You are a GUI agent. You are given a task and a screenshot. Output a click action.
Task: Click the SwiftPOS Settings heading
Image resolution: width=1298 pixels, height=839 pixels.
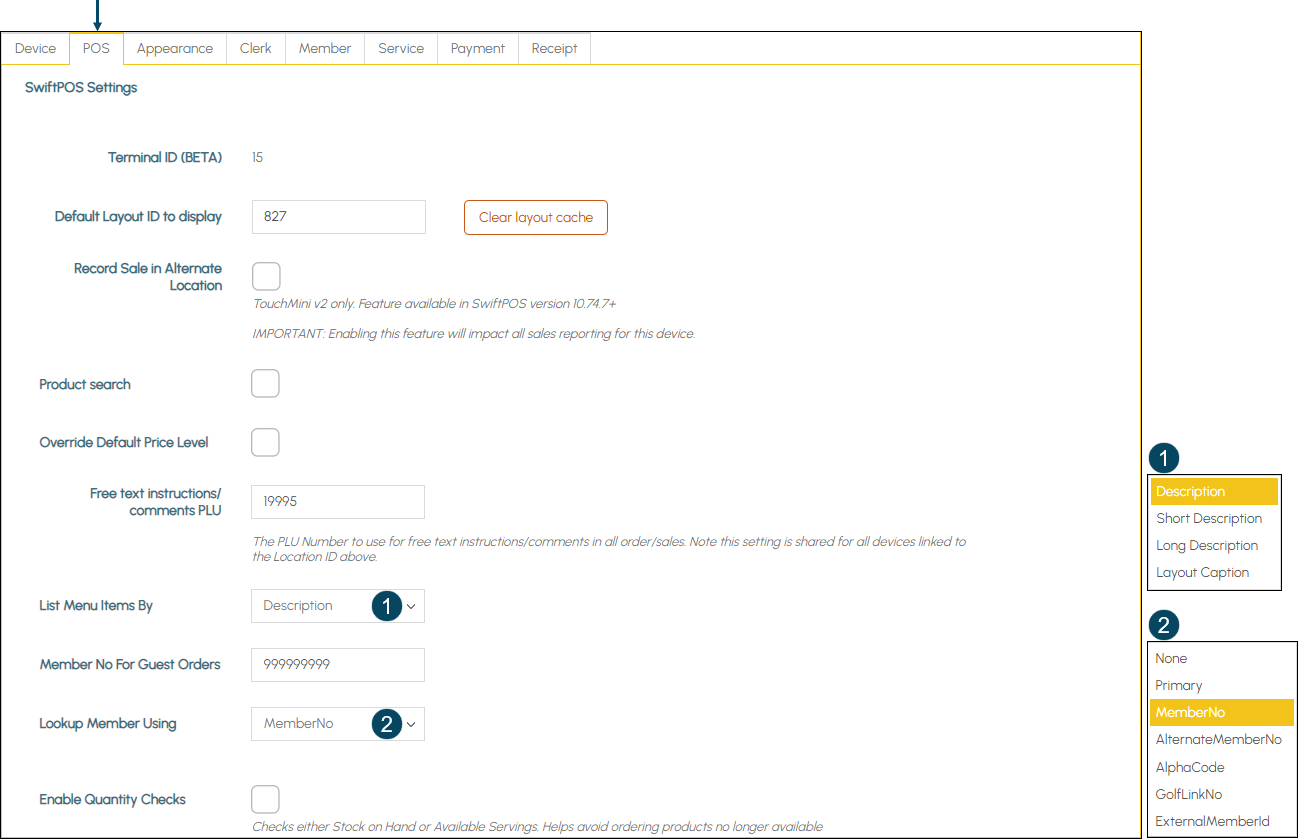pos(81,88)
